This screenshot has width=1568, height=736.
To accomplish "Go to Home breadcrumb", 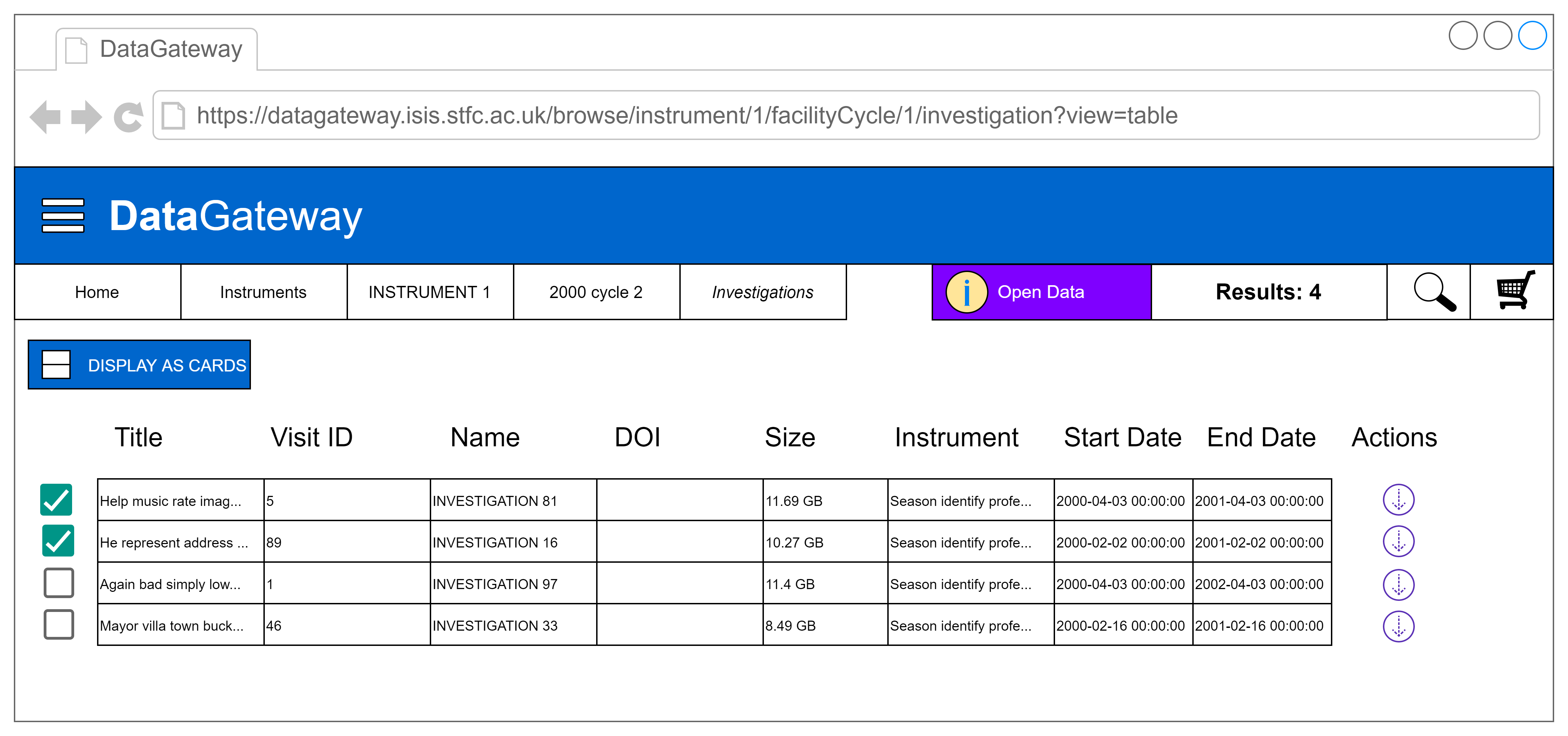I will tap(97, 292).
